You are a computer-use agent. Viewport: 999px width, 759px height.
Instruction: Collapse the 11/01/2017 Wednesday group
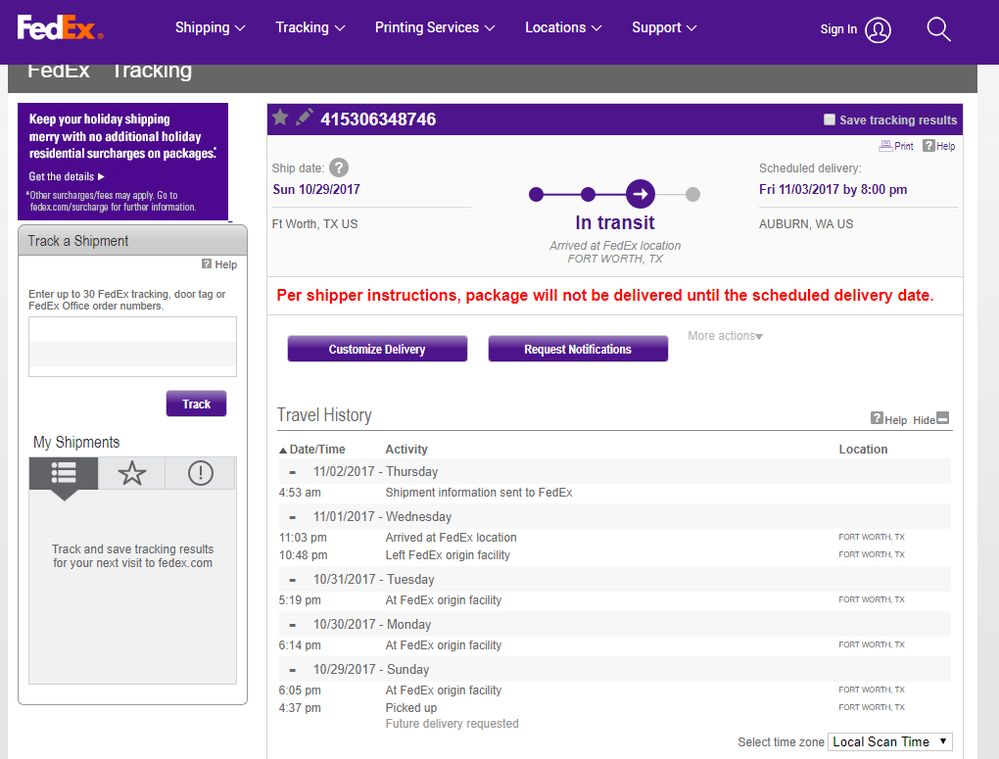point(292,517)
